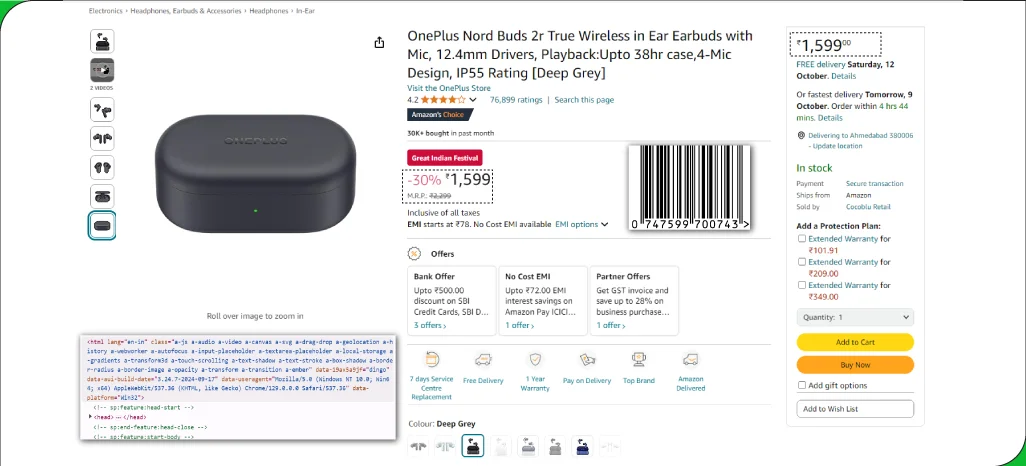Click the Amazon Delivered icon

point(690,360)
